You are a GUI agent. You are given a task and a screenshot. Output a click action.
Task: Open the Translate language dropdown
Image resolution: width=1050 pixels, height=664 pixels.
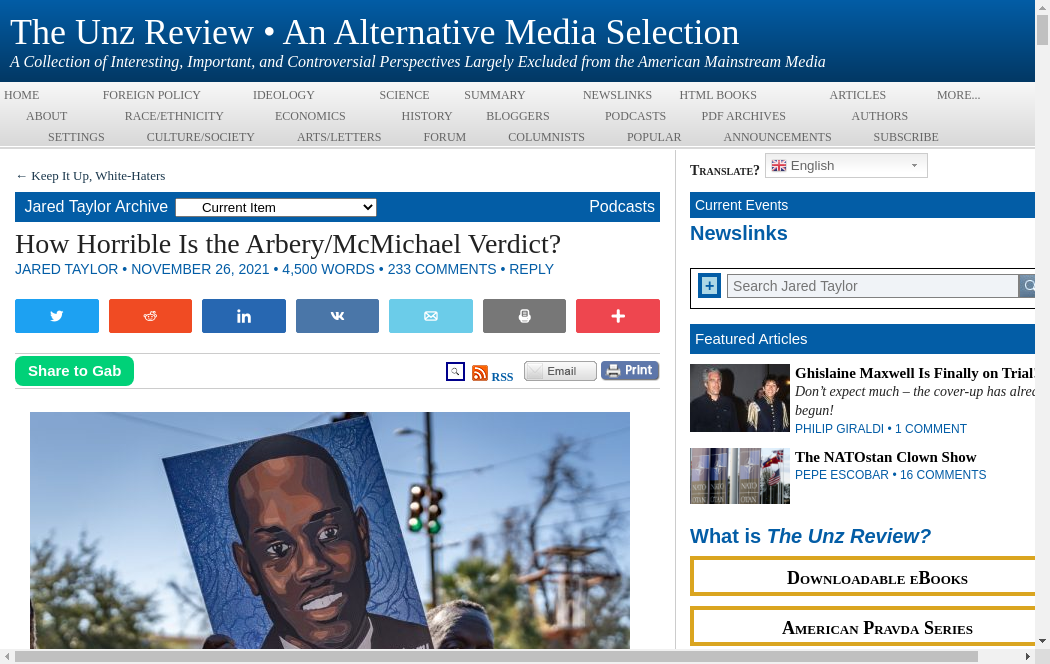846,166
